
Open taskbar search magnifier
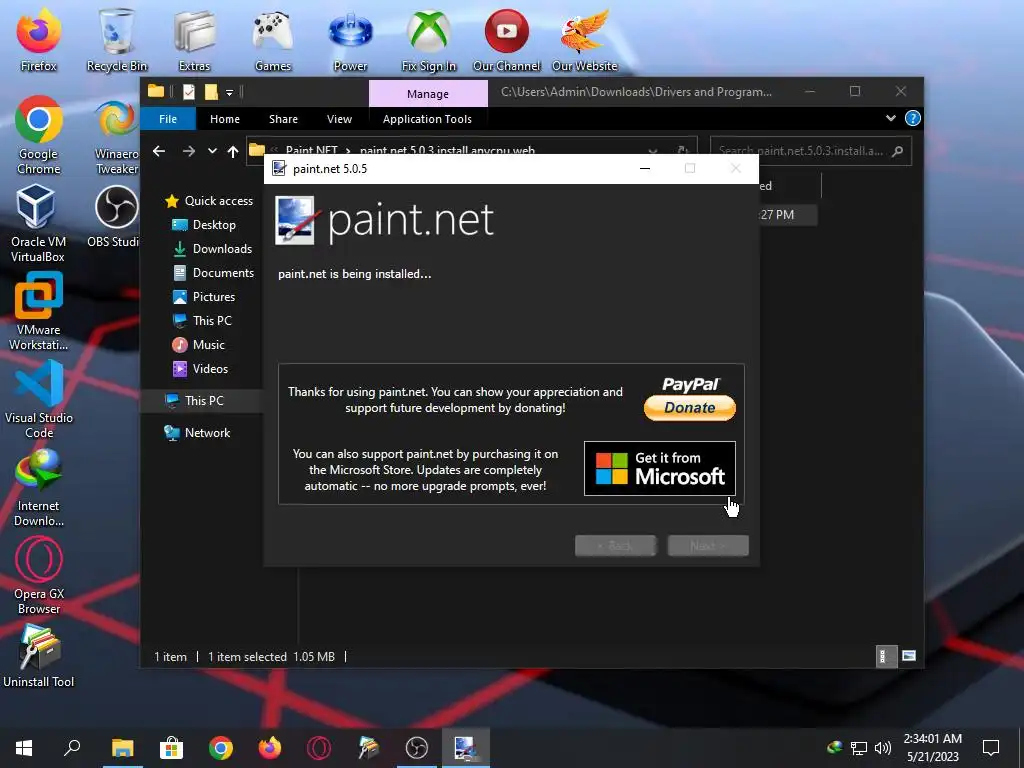[72, 748]
